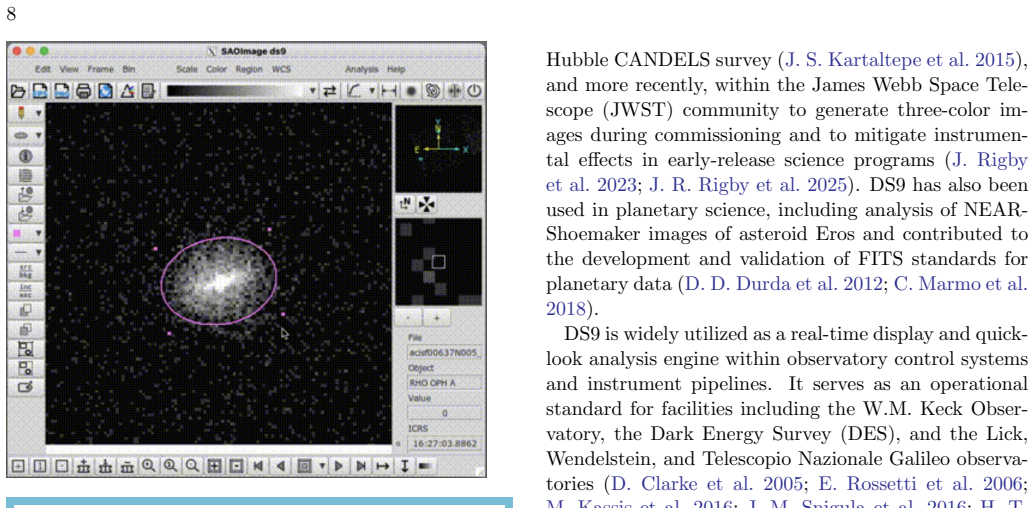Click the horizontal scrollbar below the image
Viewport: 1035px width, 508px height.
218,449
